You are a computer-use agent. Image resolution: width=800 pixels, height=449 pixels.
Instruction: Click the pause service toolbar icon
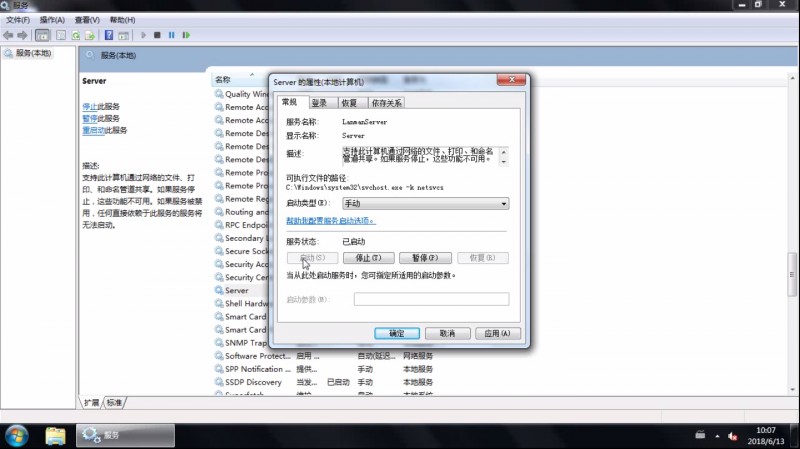(x=171, y=35)
